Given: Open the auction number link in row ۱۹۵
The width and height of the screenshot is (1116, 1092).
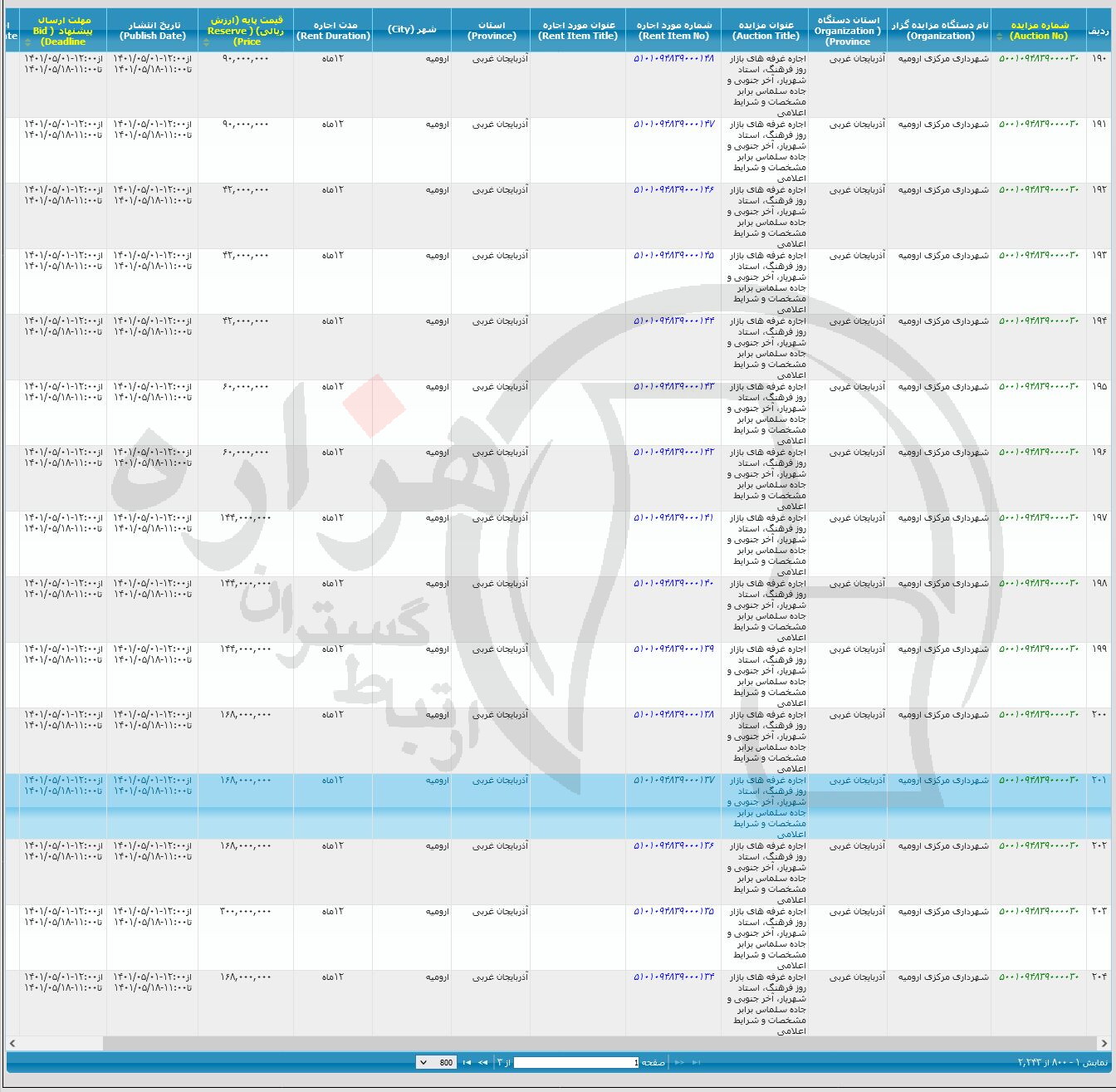Looking at the screenshot, I should pos(1038,387).
